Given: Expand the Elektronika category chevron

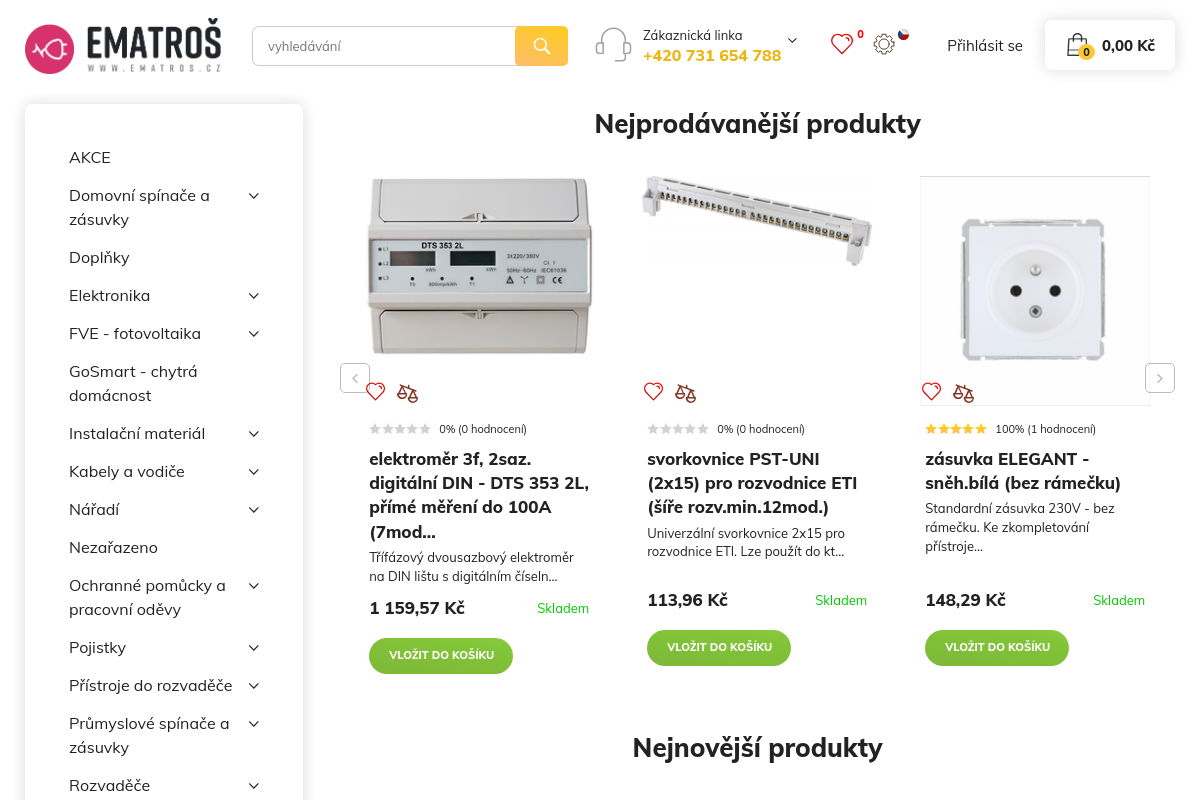Looking at the screenshot, I should point(253,295).
